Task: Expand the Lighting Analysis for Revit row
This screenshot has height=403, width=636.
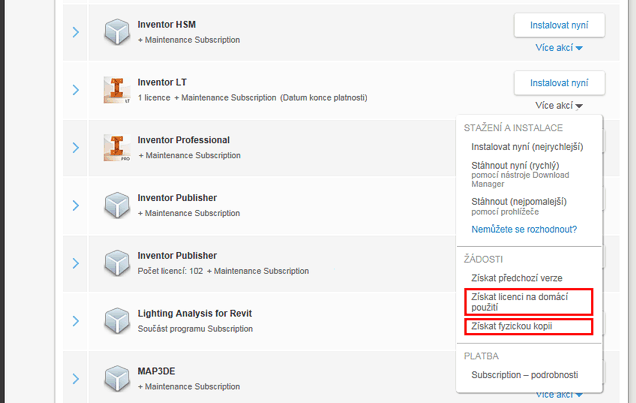Action: pos(75,321)
